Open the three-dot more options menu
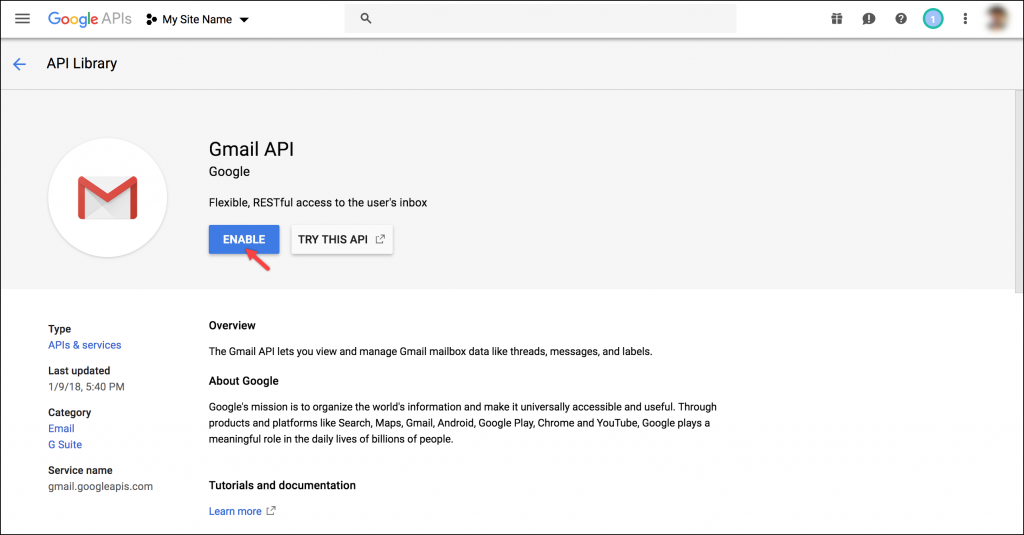1024x535 pixels. point(965,19)
